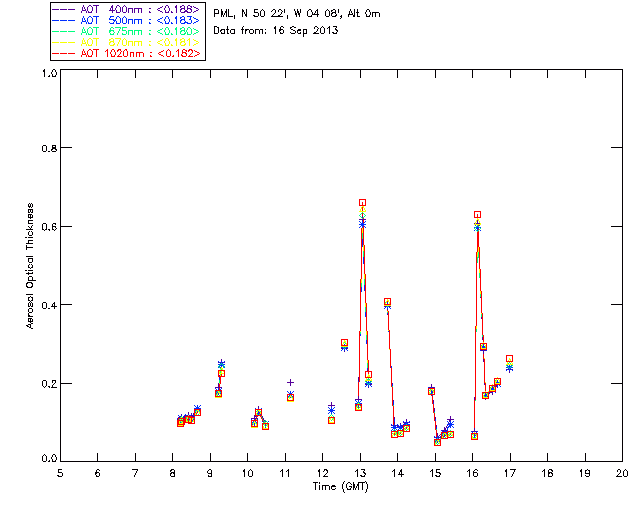The height and width of the screenshot is (512, 640).
Task: Click the highest red square marker near 13 GMT
Action: 362,203
